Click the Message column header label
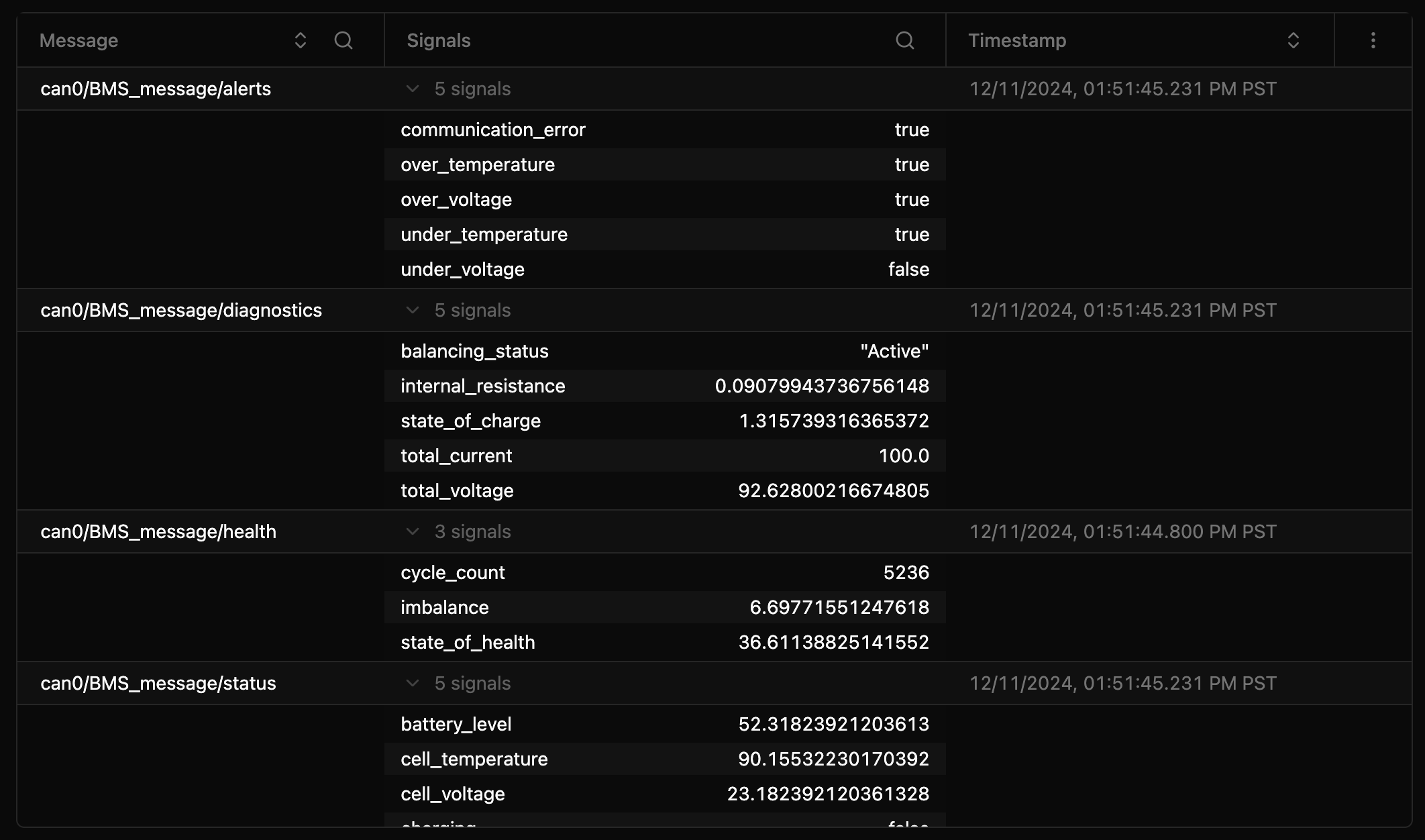 (x=78, y=40)
